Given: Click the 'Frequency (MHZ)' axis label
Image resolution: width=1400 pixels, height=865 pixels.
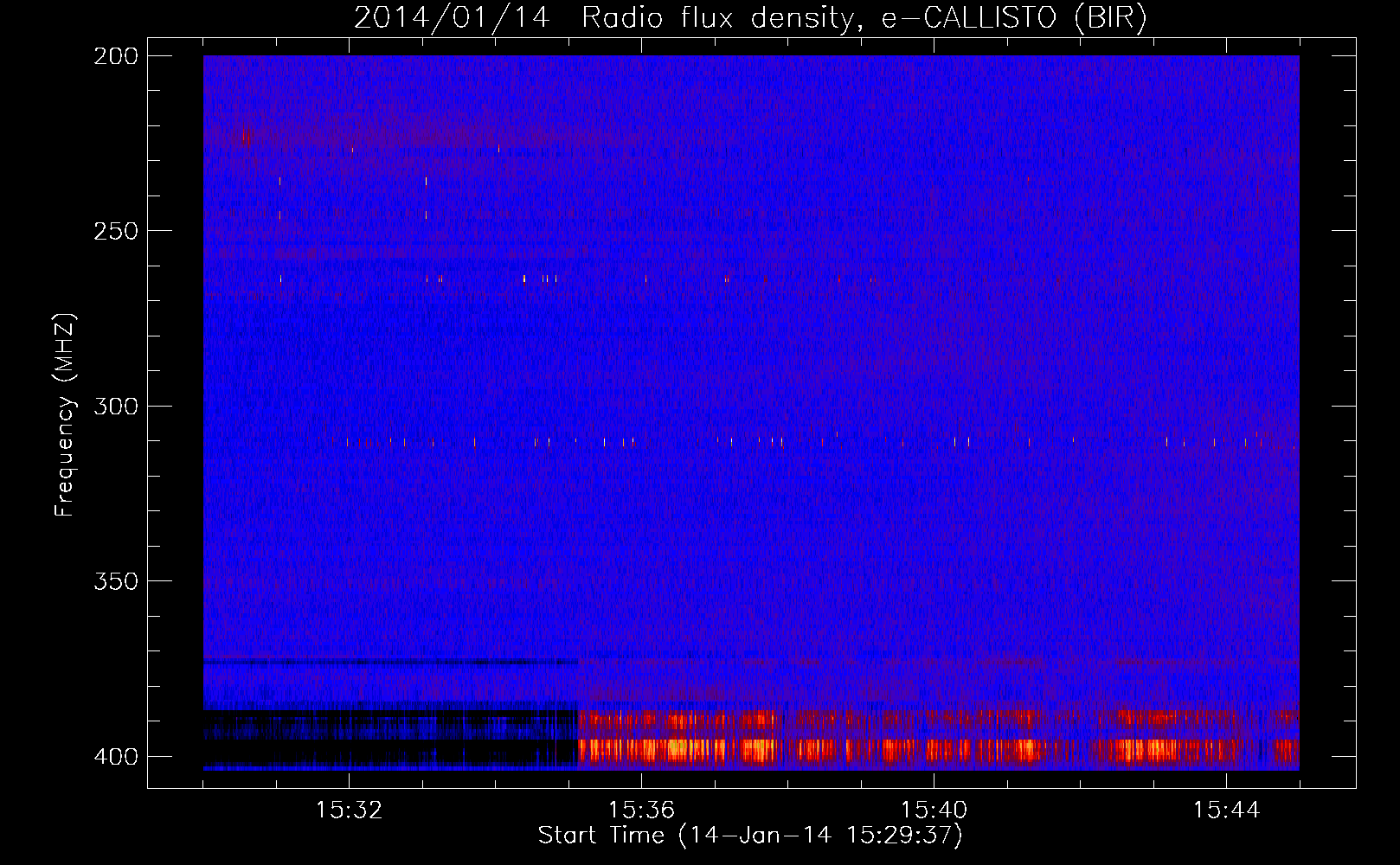Looking at the screenshot, I should [x=65, y=414].
